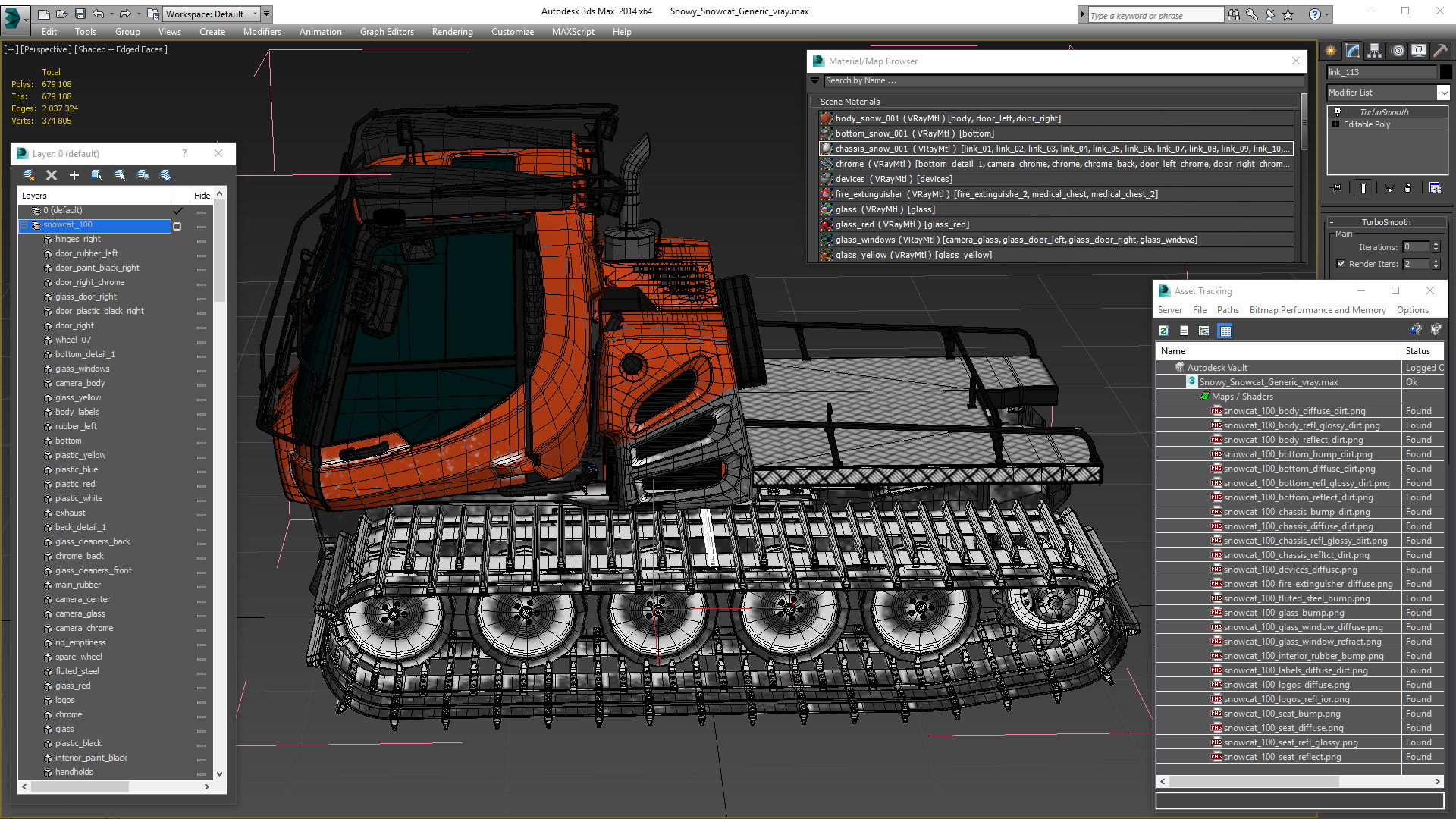This screenshot has height=819, width=1456.
Task: Open the Modify command panel tab
Action: [1353, 51]
